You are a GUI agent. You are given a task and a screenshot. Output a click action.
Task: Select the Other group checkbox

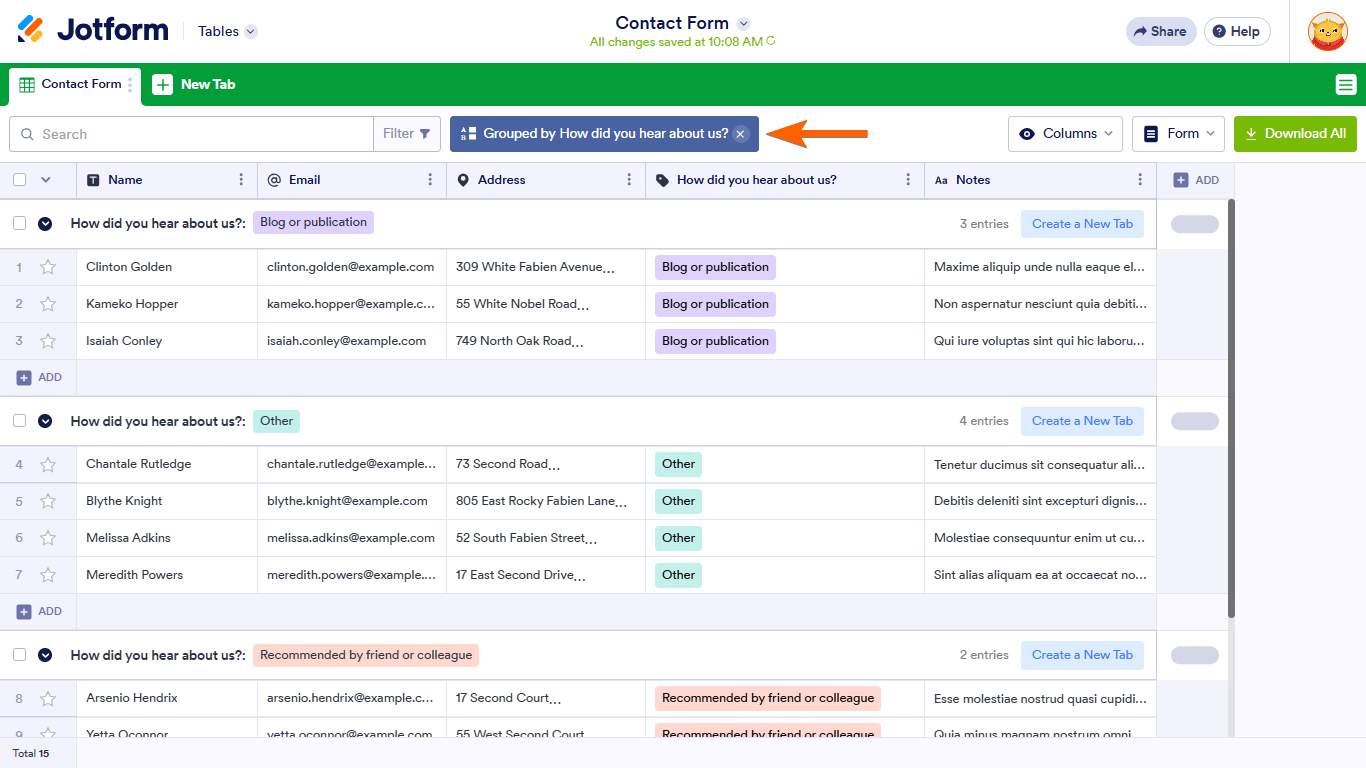click(x=20, y=421)
